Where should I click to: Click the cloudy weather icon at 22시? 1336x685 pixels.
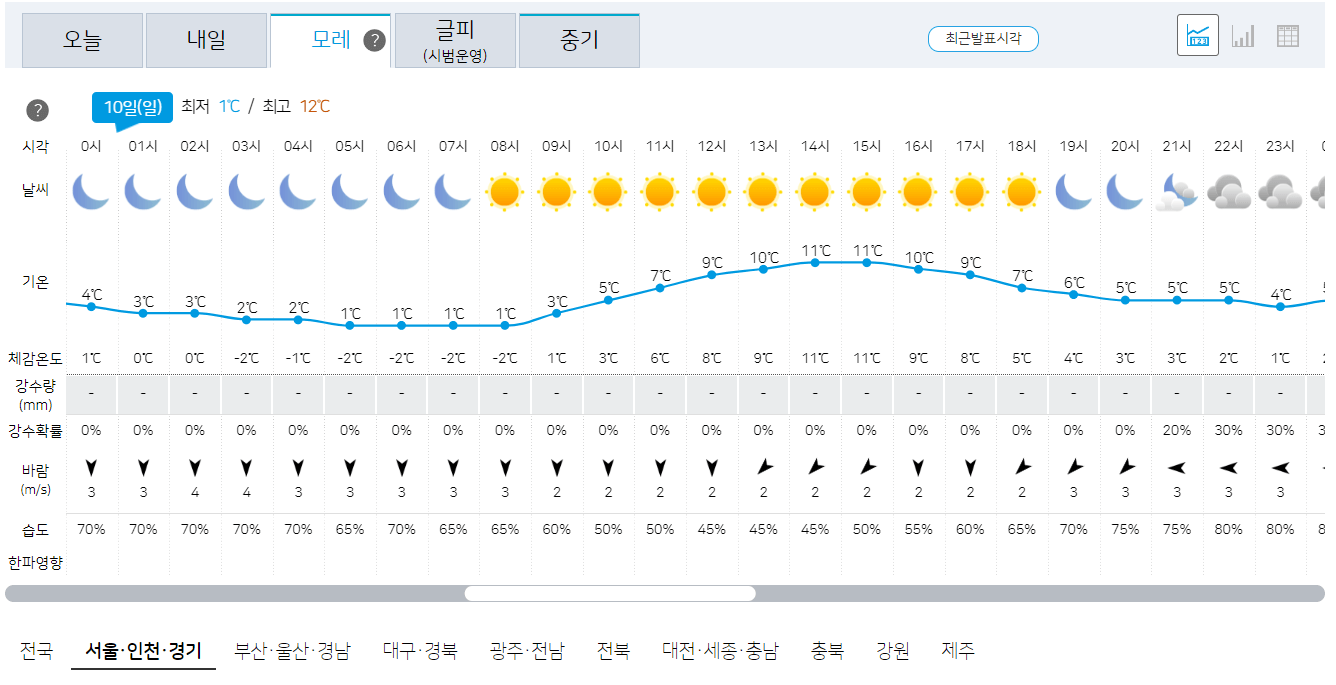tap(1228, 192)
